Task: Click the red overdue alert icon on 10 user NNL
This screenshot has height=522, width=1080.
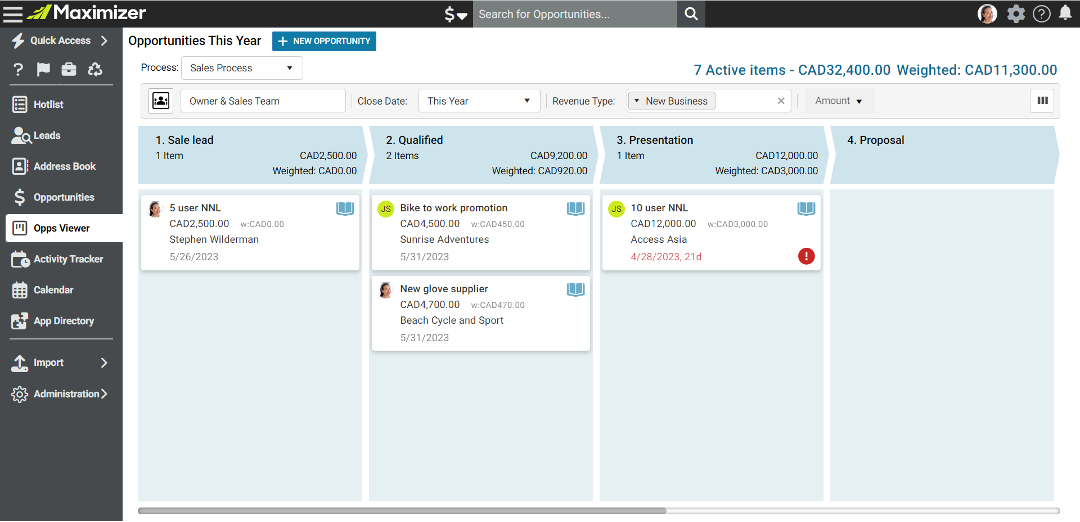Action: [807, 256]
